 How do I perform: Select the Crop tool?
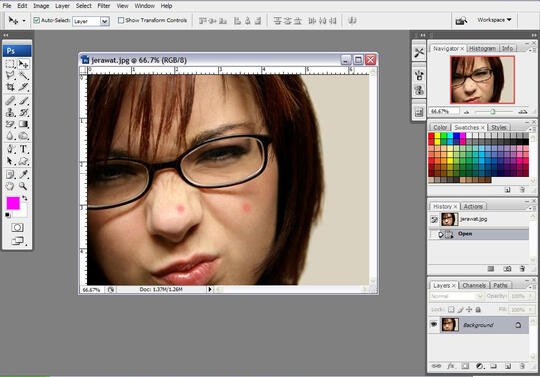(10, 87)
